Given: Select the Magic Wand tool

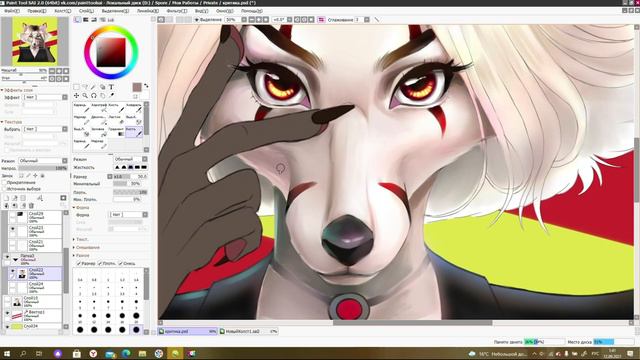Looking at the screenshot, I should [93, 87].
